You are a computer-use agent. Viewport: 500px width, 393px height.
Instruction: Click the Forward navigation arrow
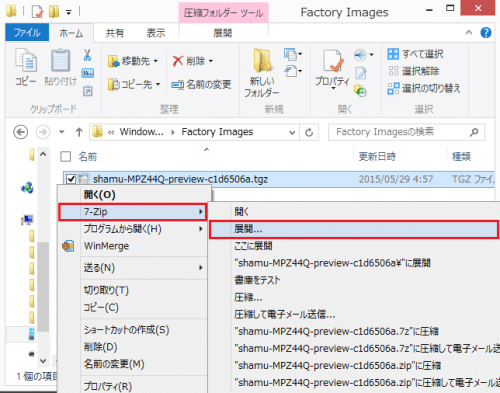tap(43, 132)
